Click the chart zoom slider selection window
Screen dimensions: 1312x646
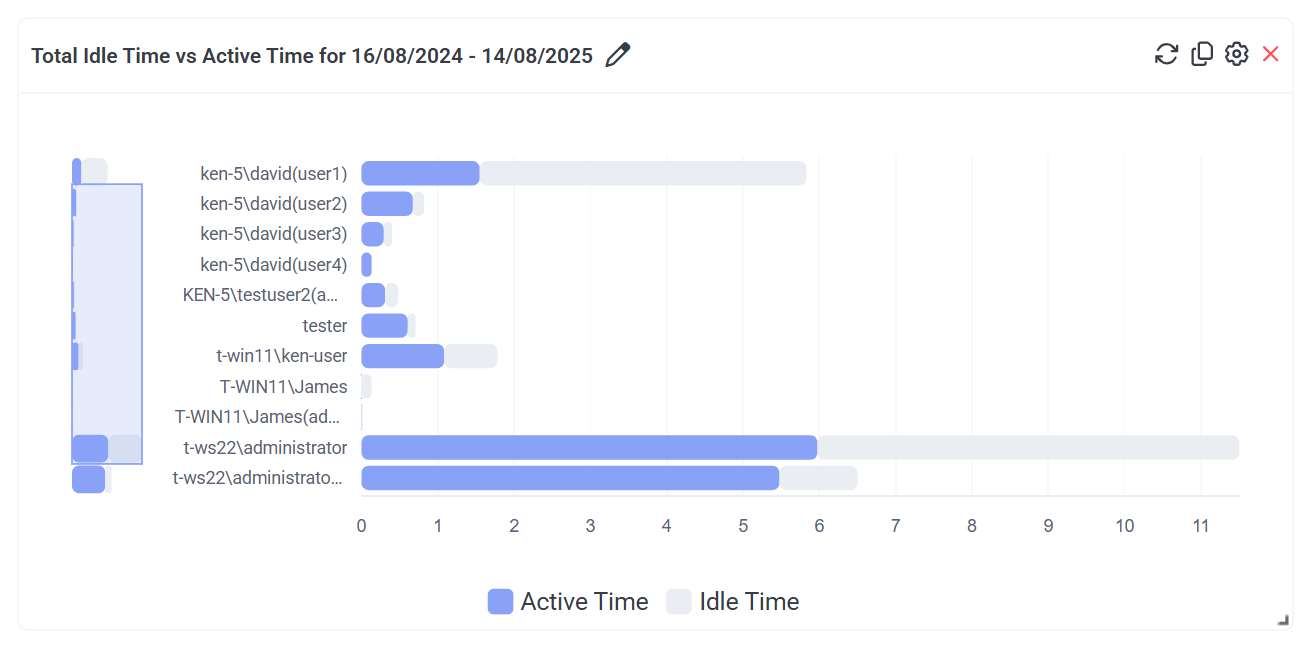107,324
